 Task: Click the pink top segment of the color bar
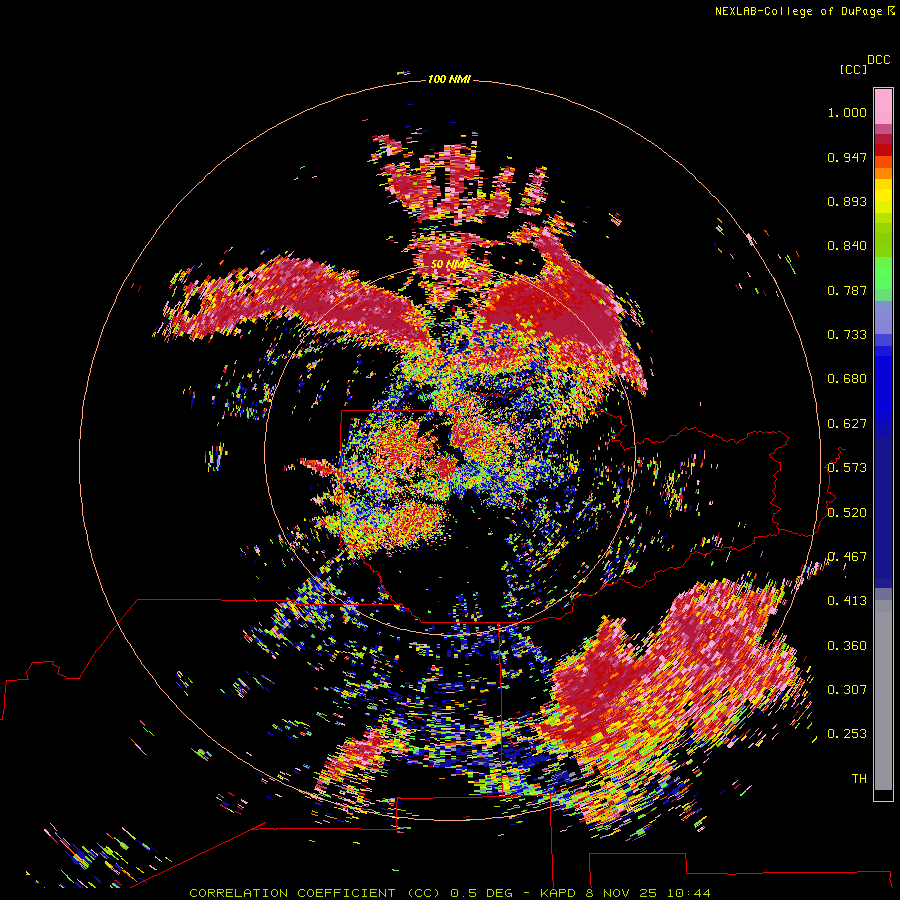[x=883, y=107]
